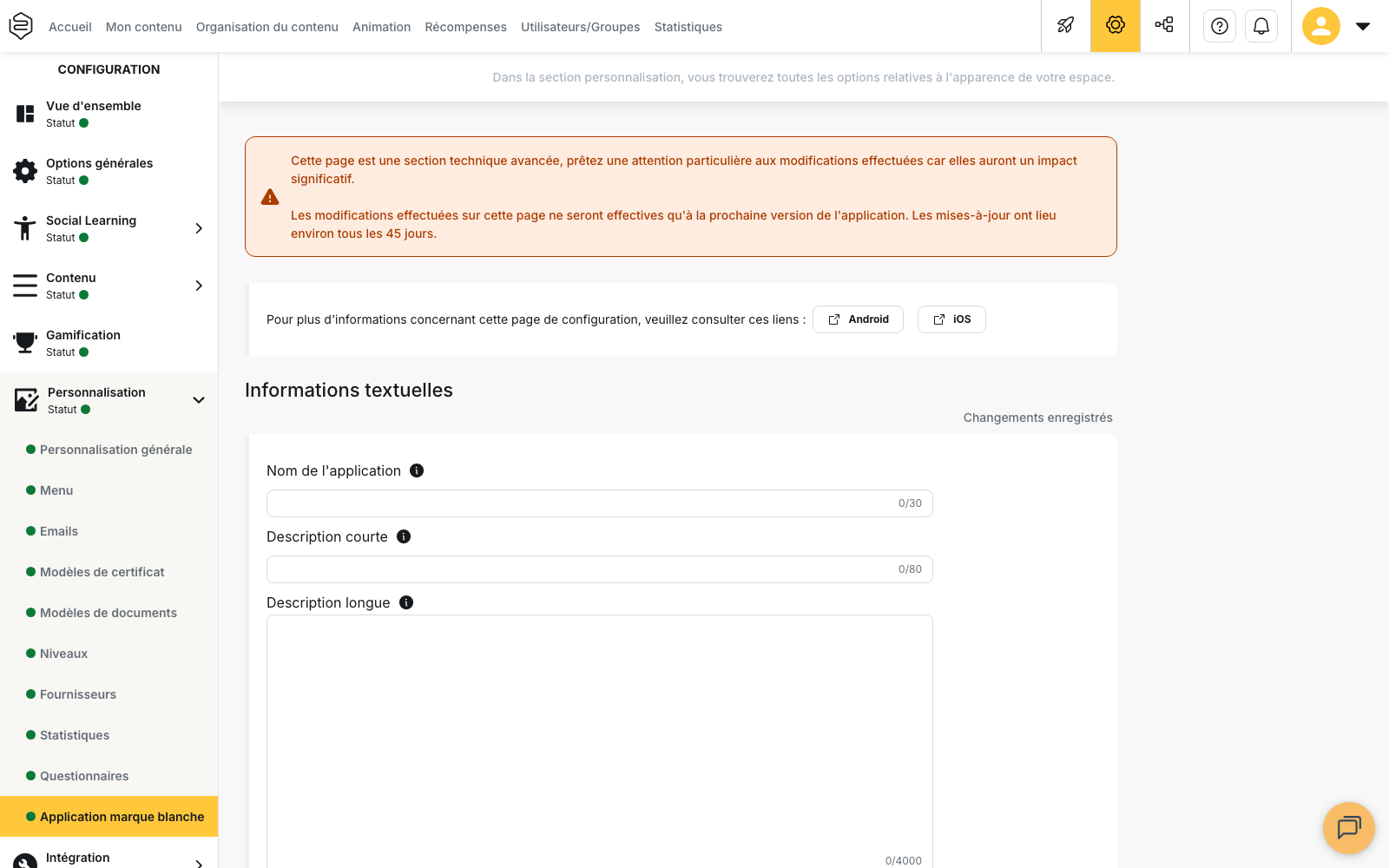
Task: Expand the Contenu section chevron
Action: [x=199, y=286]
